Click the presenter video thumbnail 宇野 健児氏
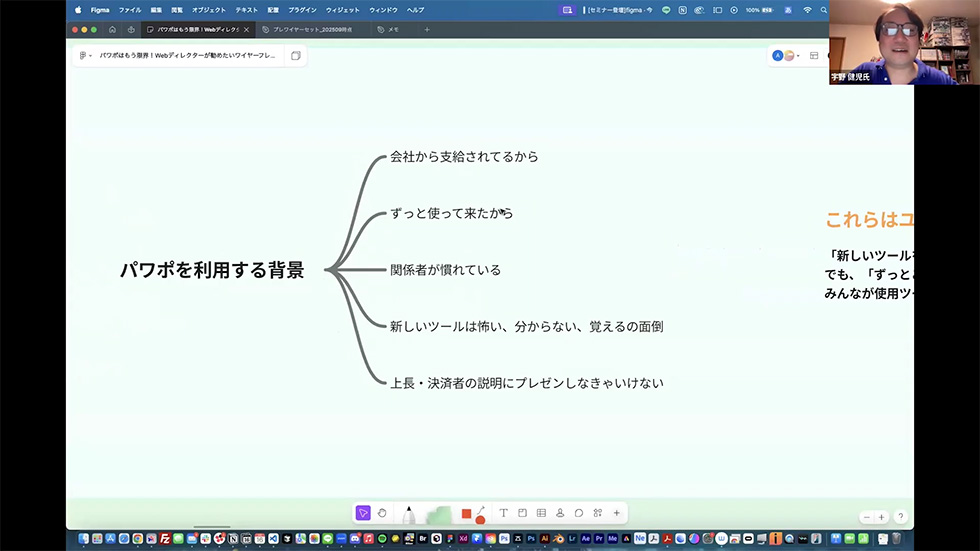 tap(904, 42)
